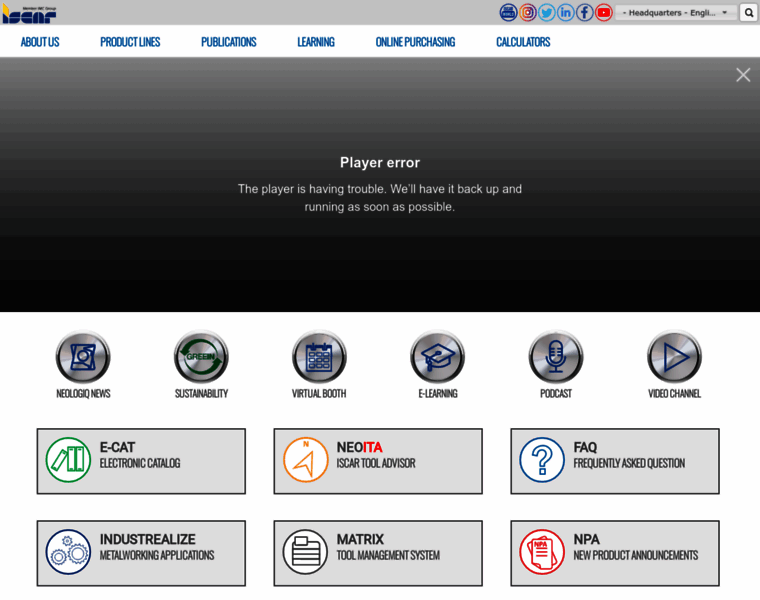Screen dimensions: 760x600
Task: Open the NEOLOGIQ NEWS text link
Action: pyautogui.click(x=83, y=394)
